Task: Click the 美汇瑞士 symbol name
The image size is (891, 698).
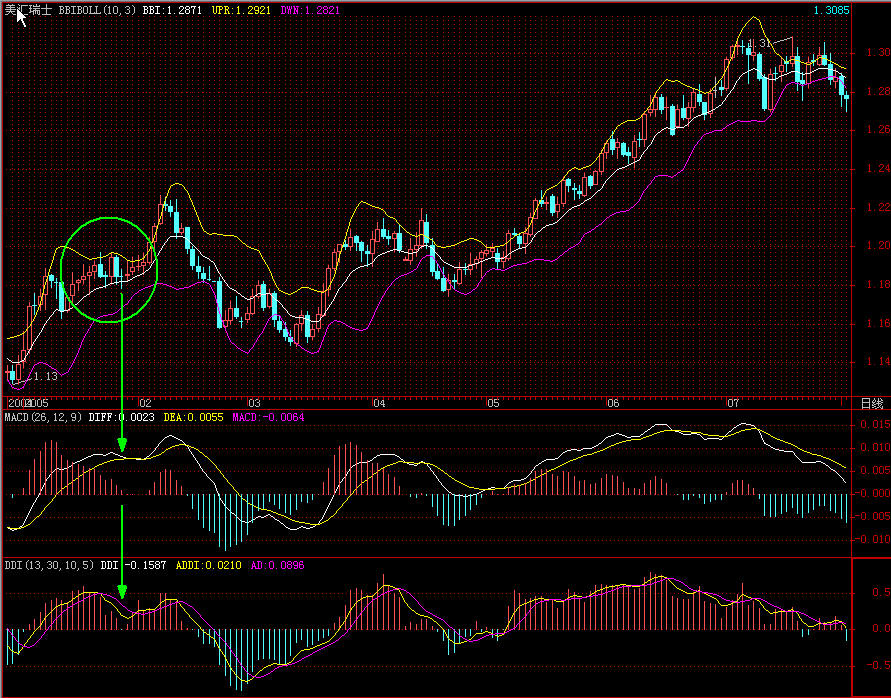Action: click(x=28, y=10)
